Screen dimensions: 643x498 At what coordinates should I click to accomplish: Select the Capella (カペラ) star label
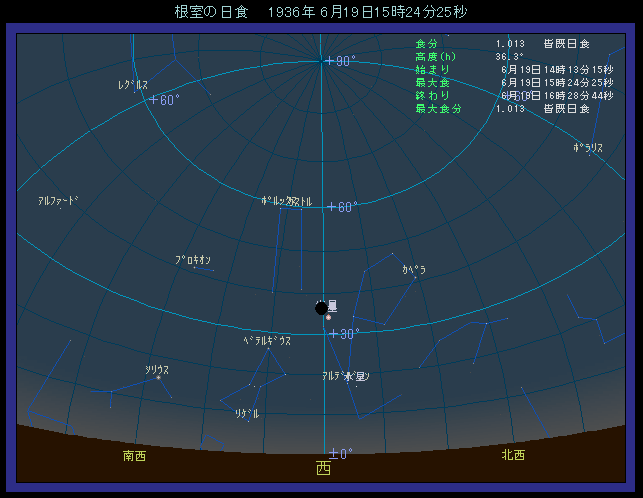pos(414,269)
